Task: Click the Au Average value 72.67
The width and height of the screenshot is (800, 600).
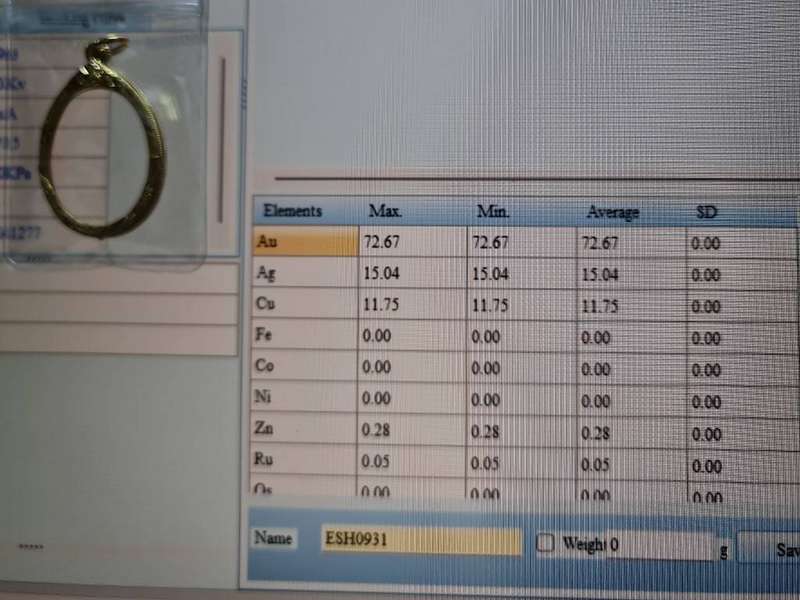Action: [x=600, y=243]
